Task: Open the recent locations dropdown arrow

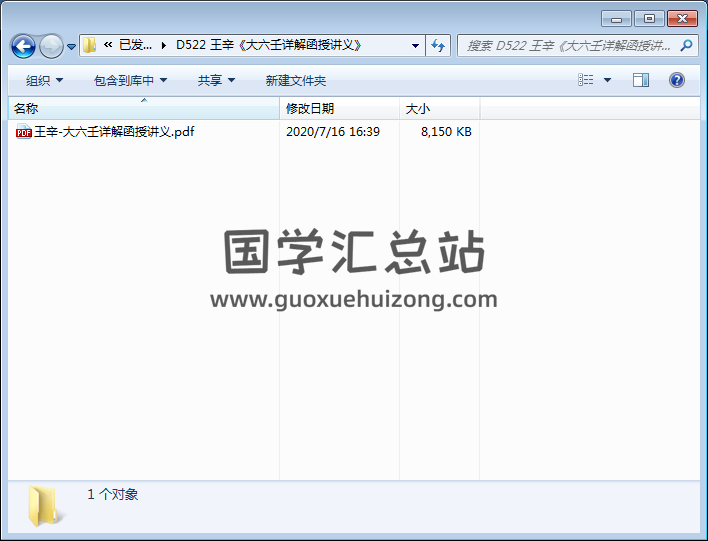Action: [71, 46]
